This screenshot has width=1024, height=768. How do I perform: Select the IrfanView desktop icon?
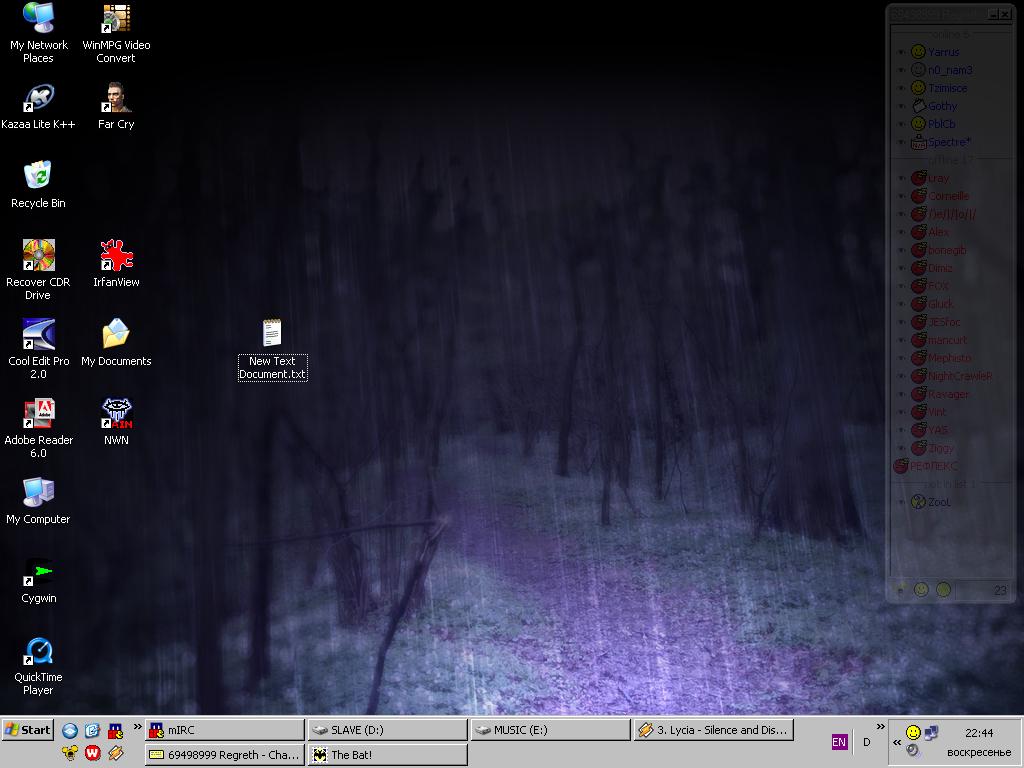pos(116,257)
